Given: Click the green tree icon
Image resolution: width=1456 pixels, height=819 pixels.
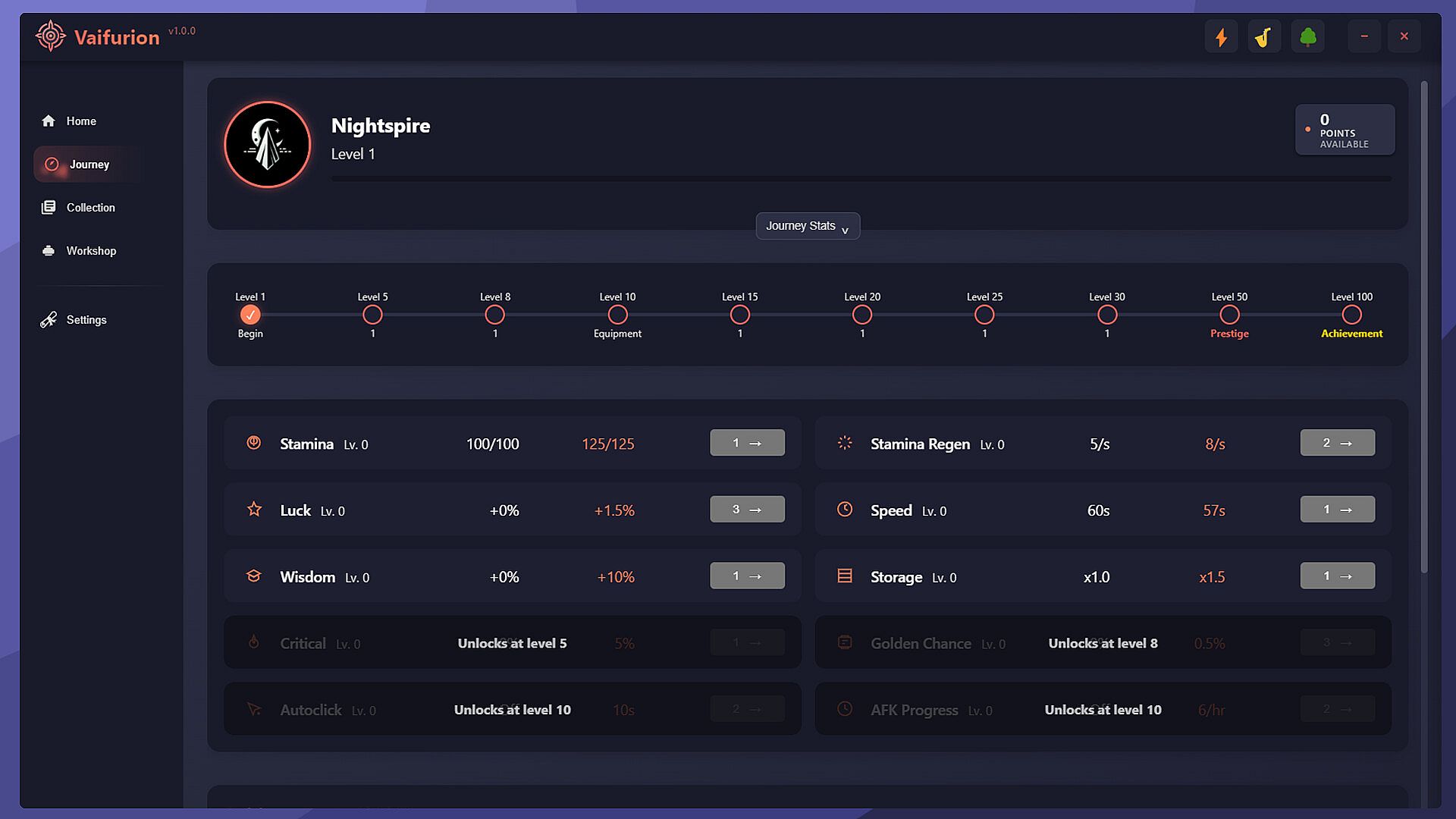Looking at the screenshot, I should (1307, 37).
